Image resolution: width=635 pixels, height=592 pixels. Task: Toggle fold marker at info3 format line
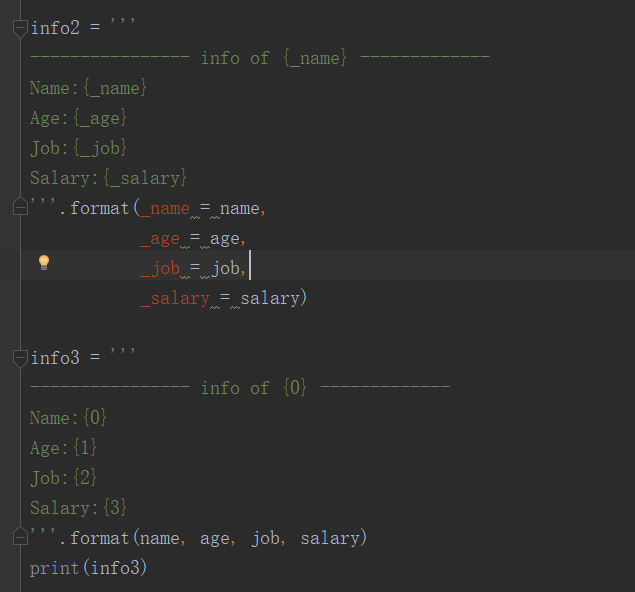(20, 536)
